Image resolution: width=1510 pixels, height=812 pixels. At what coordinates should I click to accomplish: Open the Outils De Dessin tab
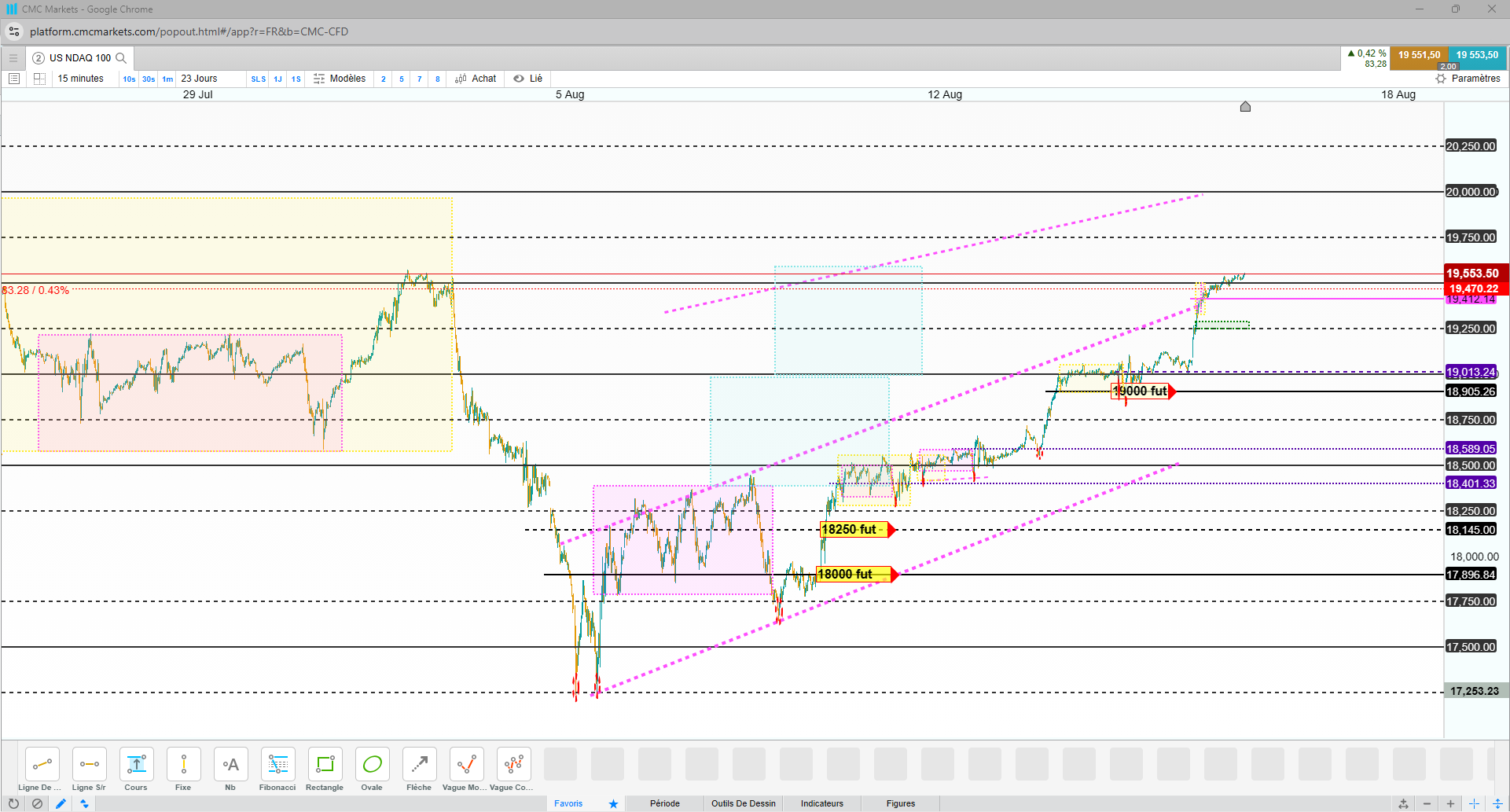point(744,803)
